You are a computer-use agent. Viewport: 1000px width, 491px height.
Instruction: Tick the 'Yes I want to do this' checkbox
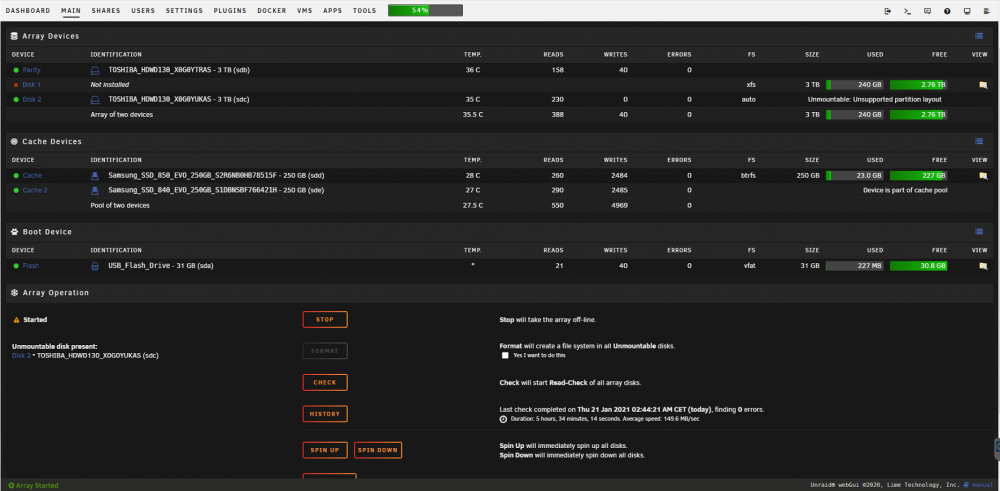[x=505, y=356]
